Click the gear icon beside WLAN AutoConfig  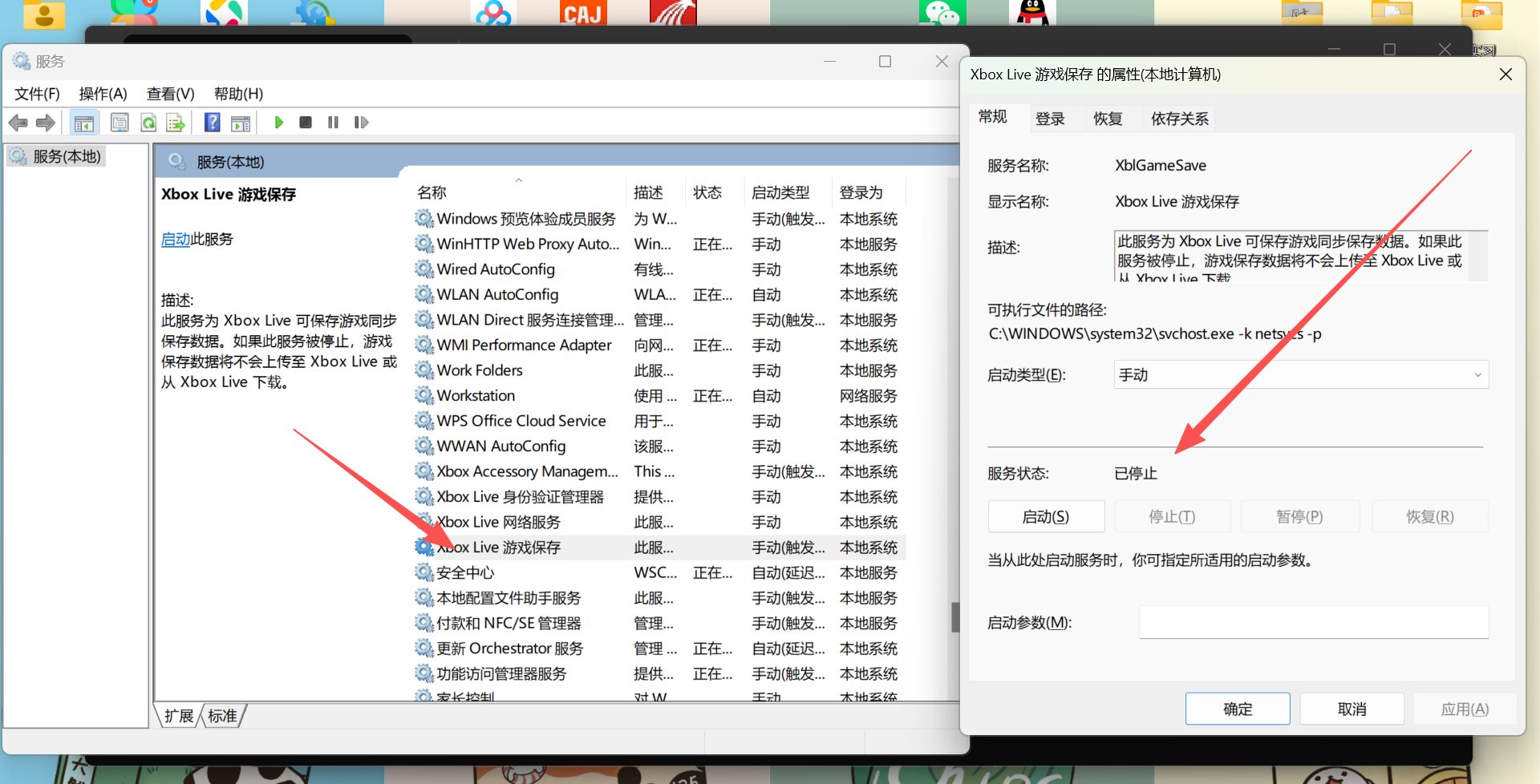pyautogui.click(x=424, y=294)
